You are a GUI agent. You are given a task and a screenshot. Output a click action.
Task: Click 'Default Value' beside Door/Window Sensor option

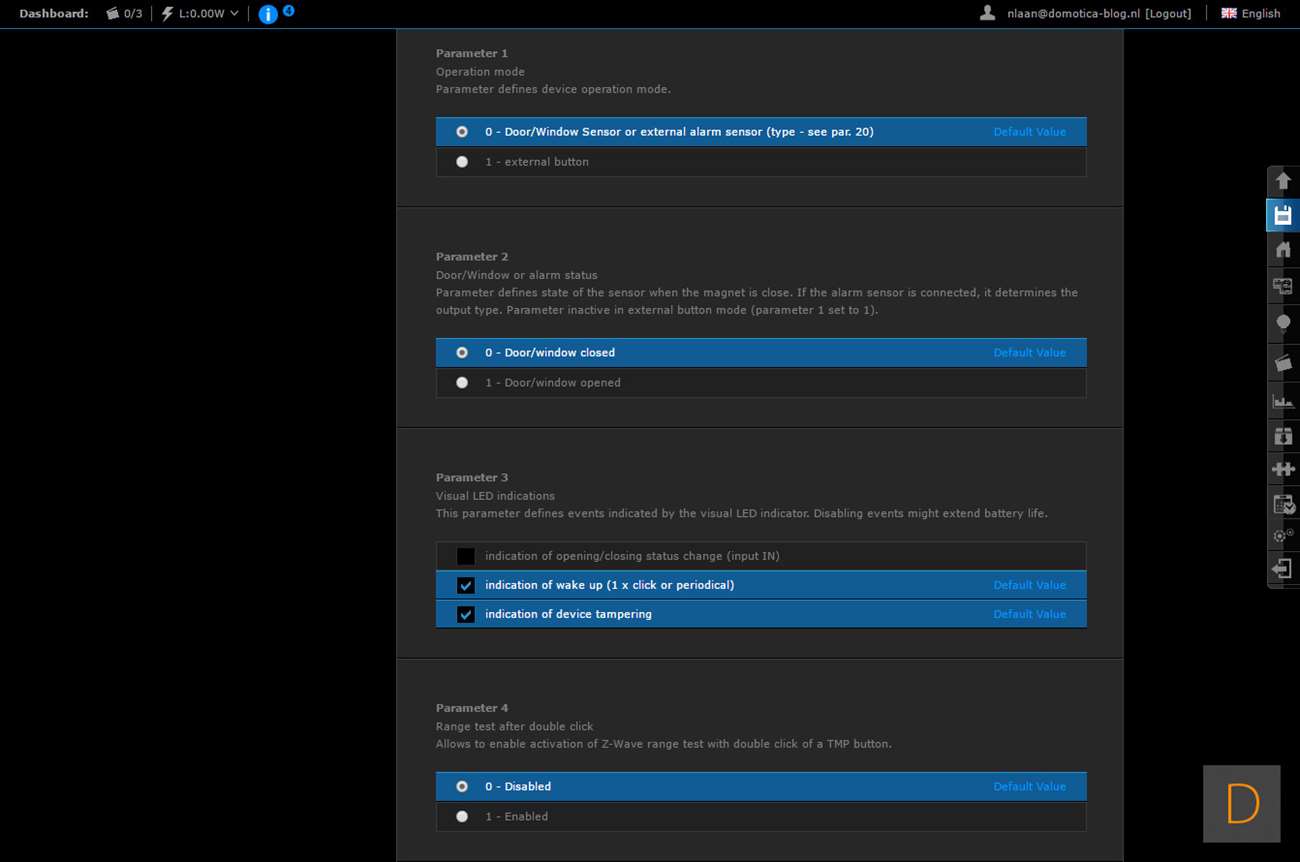(x=1030, y=132)
